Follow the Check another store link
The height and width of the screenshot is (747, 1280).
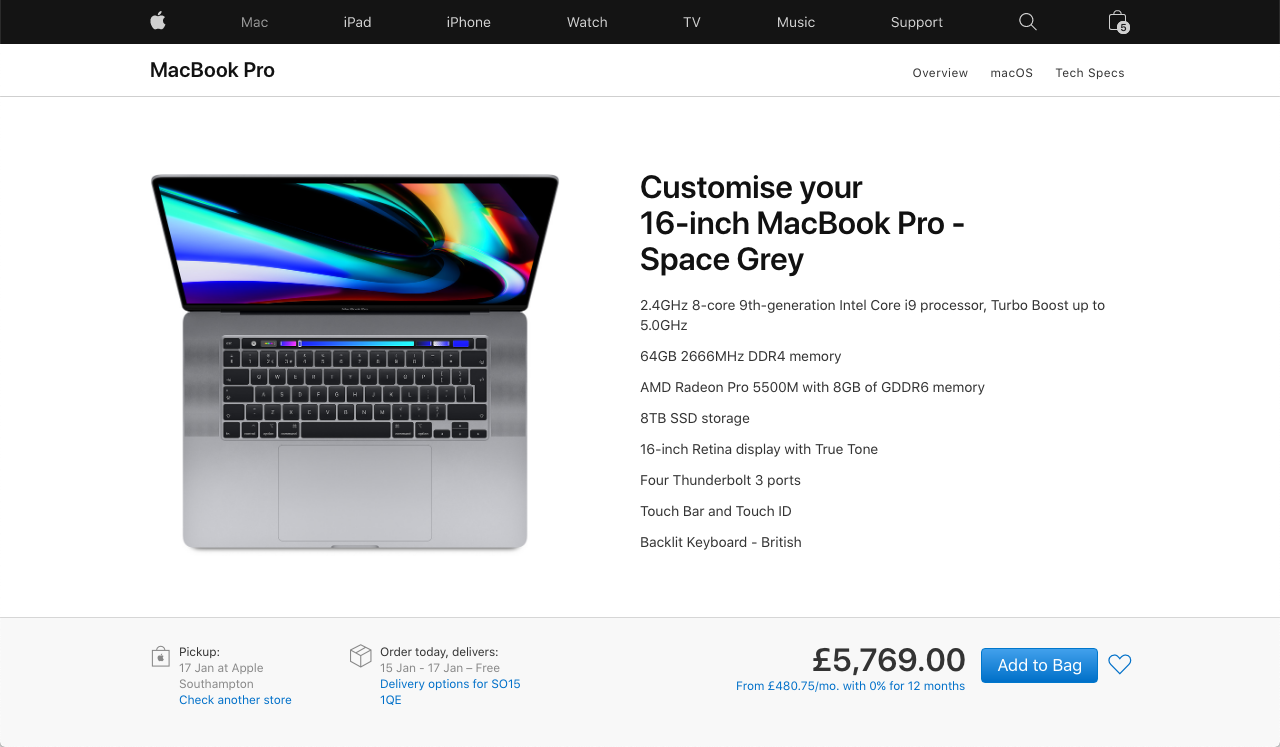coord(235,700)
